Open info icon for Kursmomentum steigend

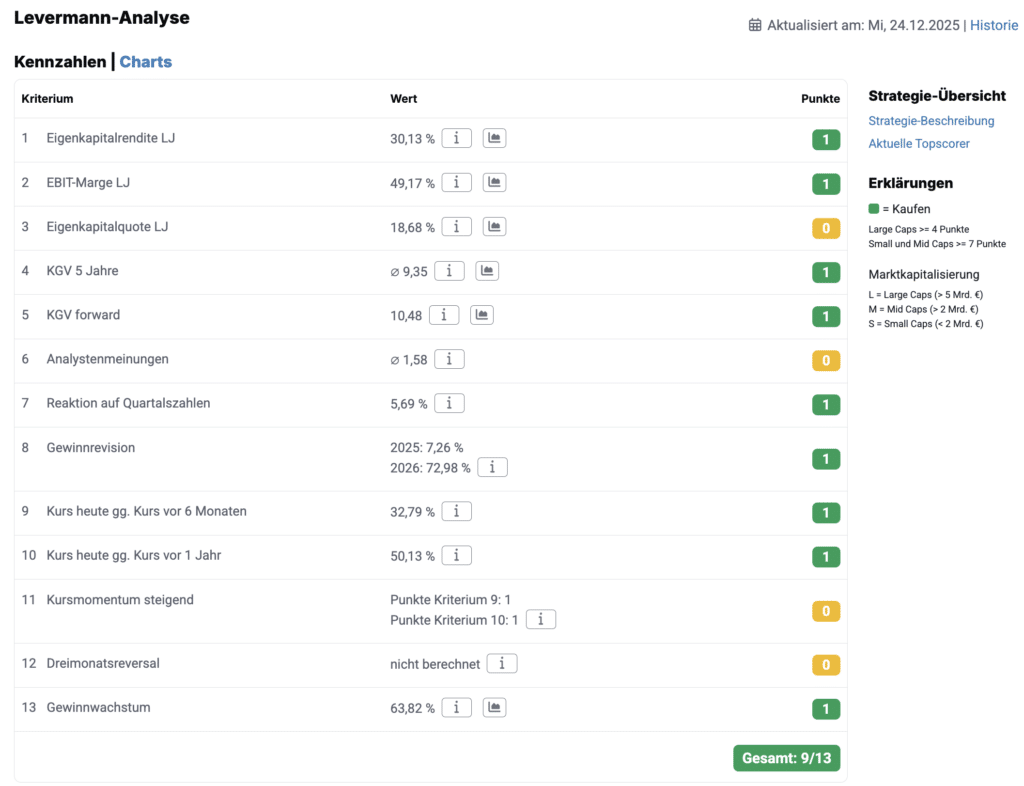pyautogui.click(x=541, y=619)
